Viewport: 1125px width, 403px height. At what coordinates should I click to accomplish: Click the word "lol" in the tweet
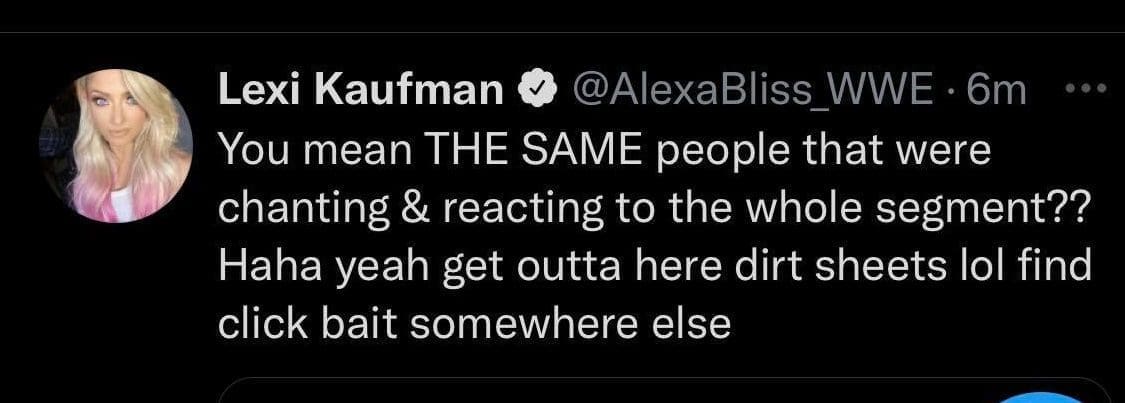pyautogui.click(x=967, y=266)
